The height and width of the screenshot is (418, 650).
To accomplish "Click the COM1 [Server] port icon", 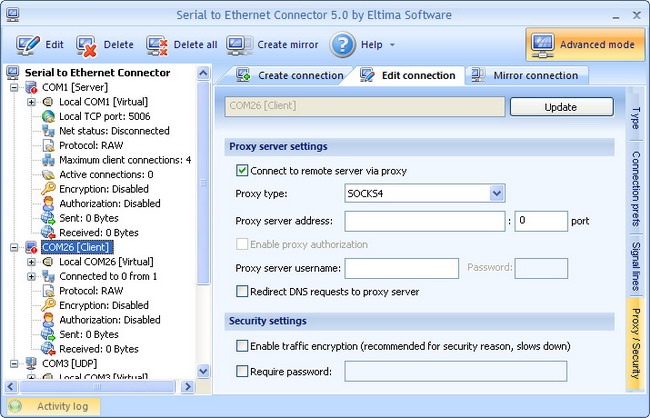I will (x=32, y=87).
